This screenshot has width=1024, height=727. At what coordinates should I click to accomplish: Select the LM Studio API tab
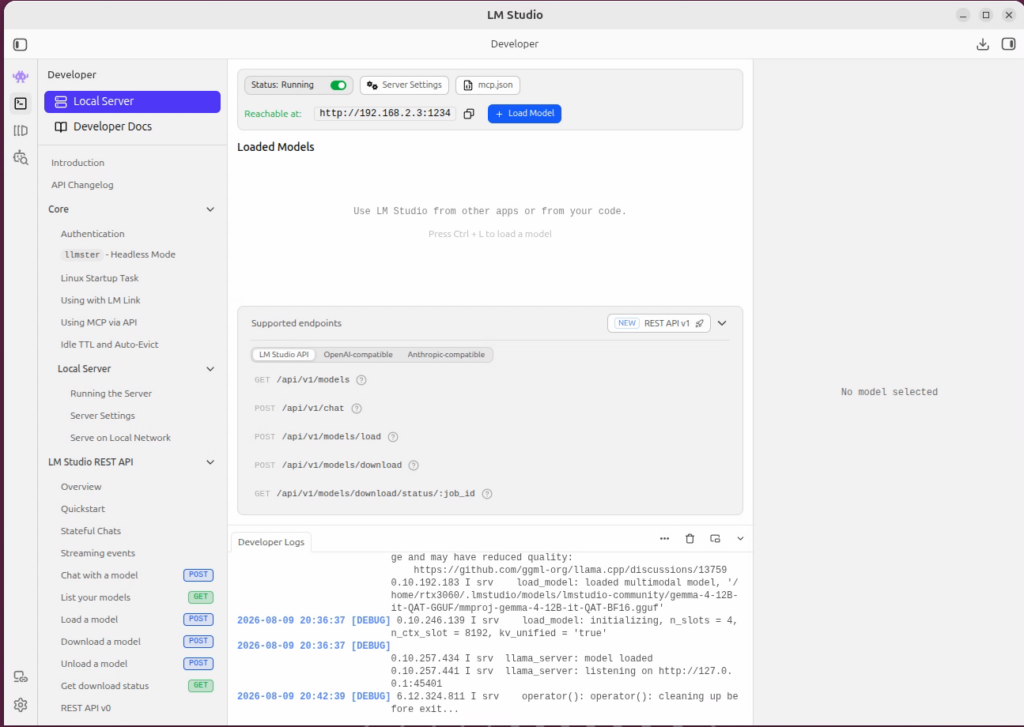[284, 355]
